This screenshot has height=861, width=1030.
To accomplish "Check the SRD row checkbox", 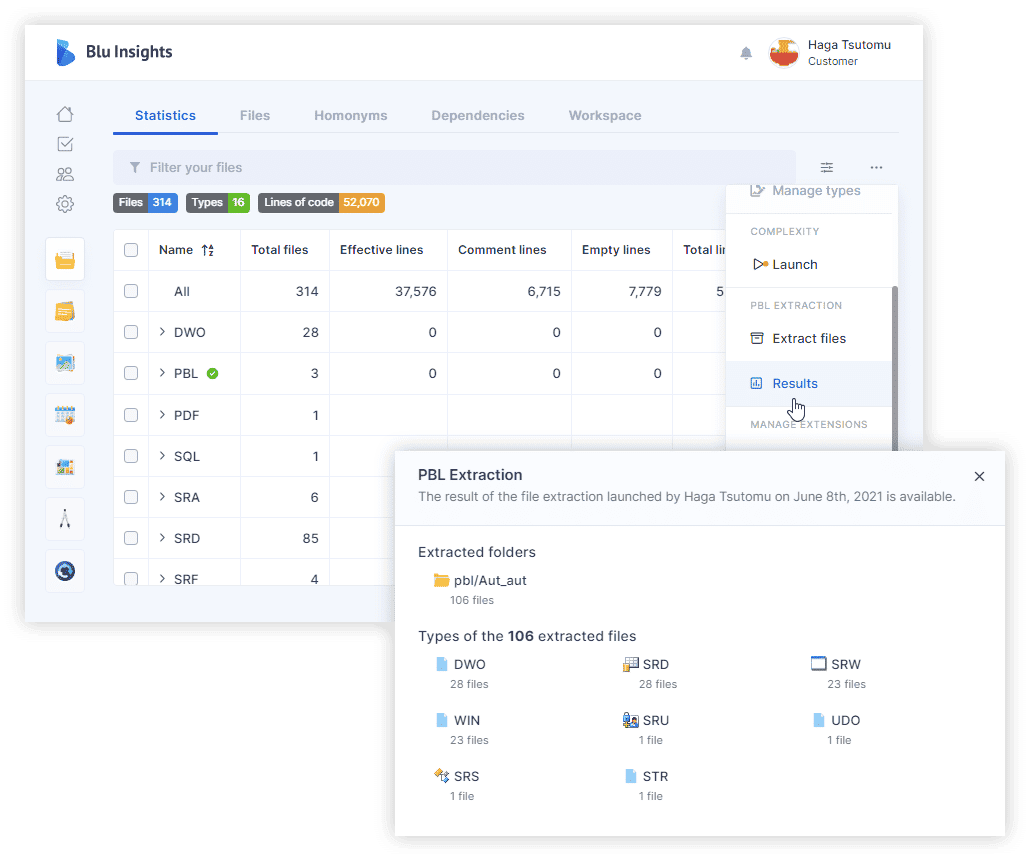I will [x=131, y=538].
